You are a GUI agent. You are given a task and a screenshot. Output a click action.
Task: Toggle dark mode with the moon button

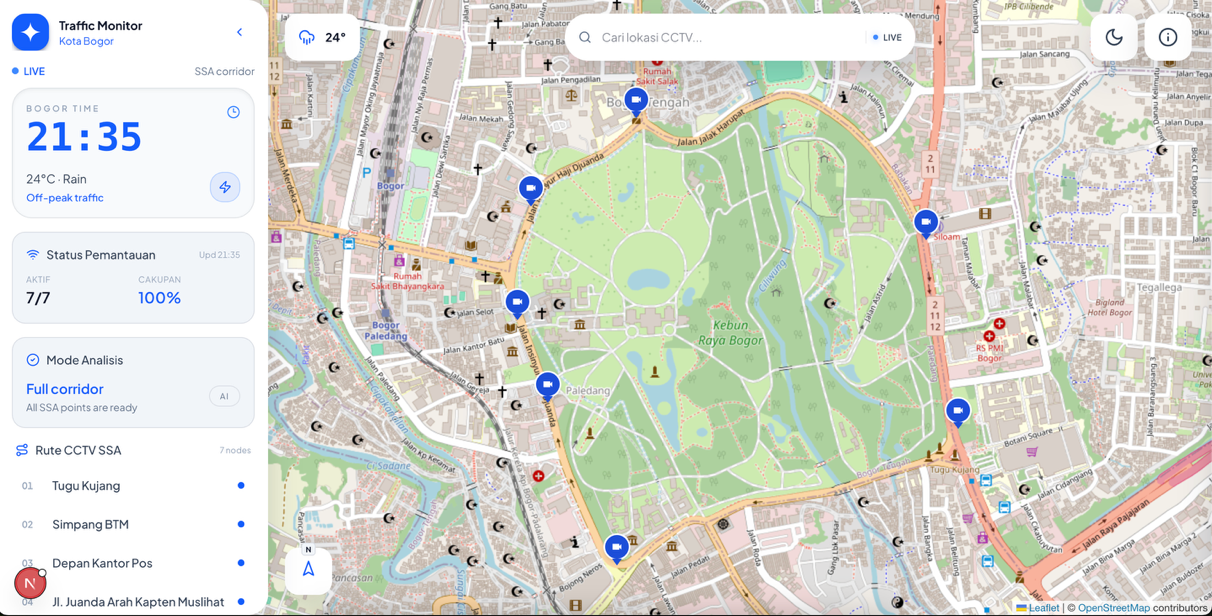point(1114,37)
